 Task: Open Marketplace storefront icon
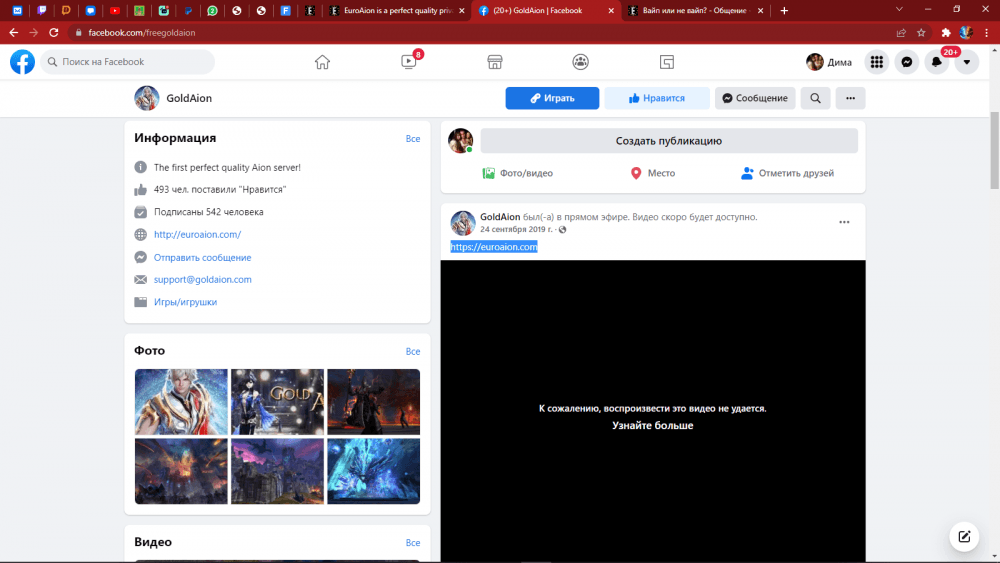pyautogui.click(x=494, y=62)
